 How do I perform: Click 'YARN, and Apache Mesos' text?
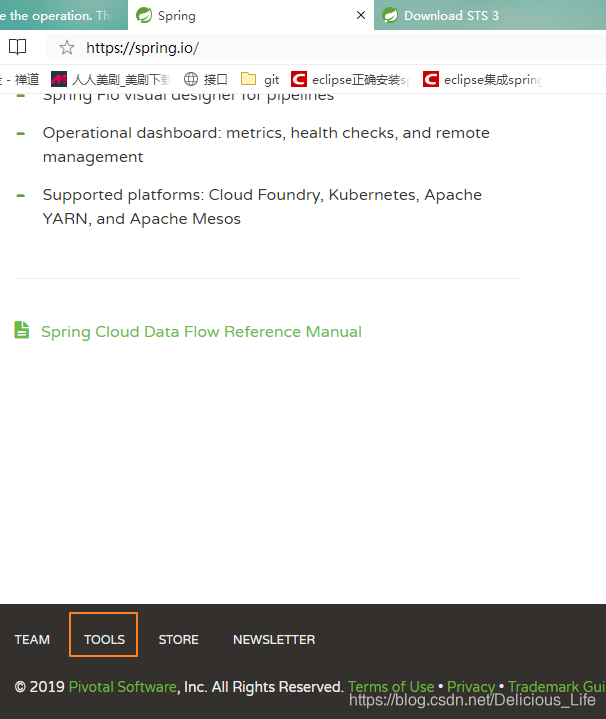point(142,219)
